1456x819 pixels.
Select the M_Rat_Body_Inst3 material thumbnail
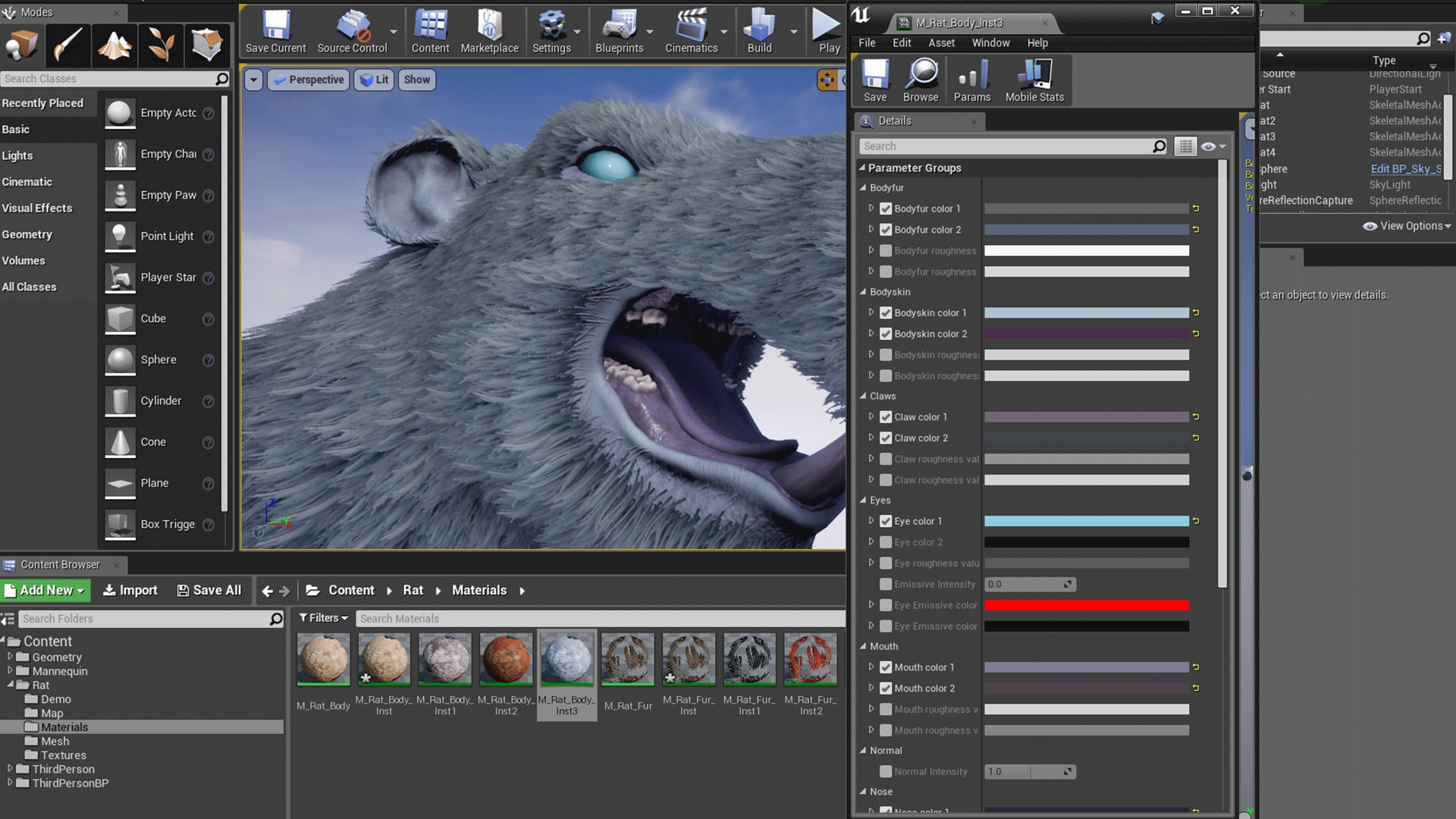566,658
